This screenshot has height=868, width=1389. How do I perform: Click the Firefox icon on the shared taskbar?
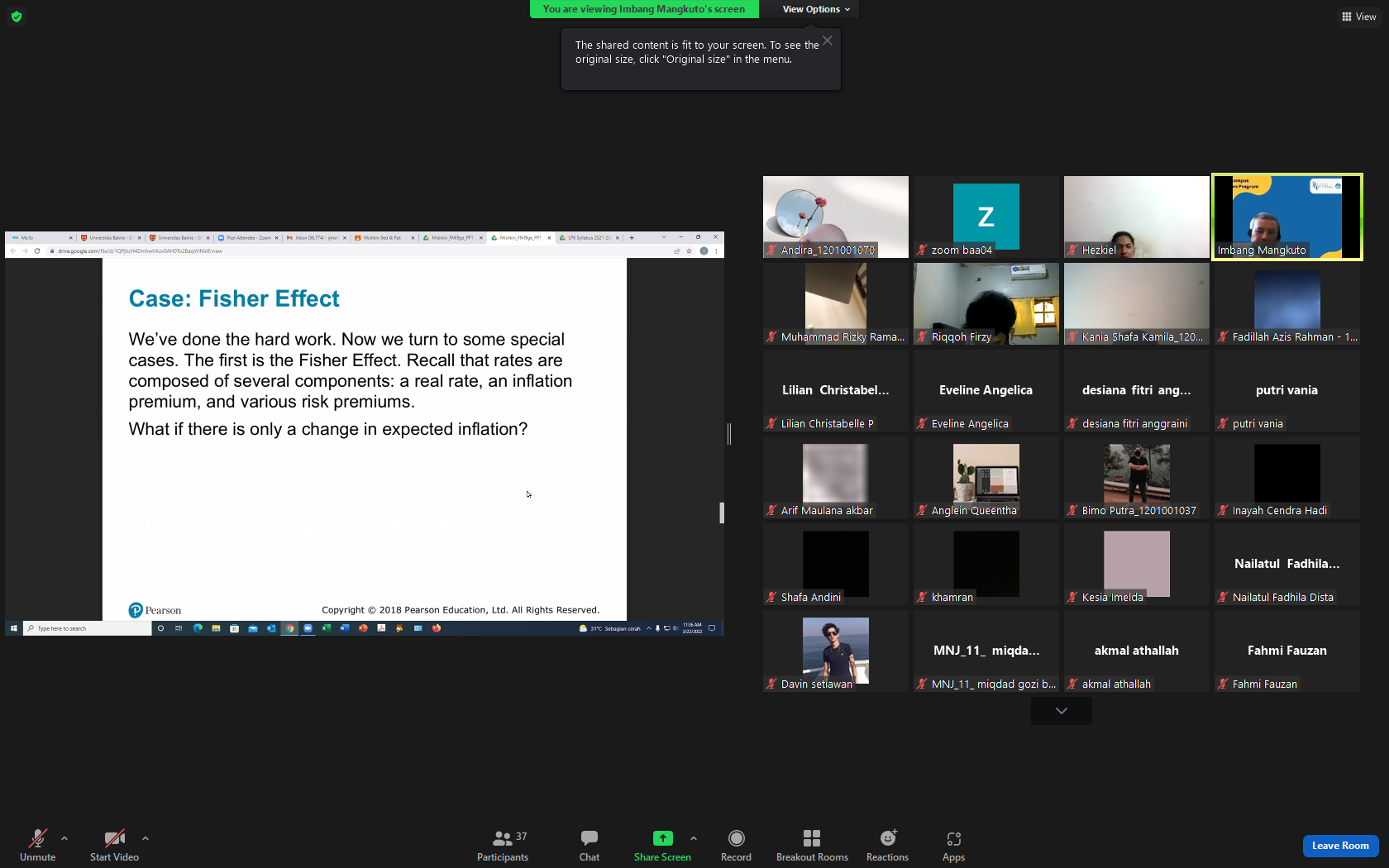[x=437, y=628]
